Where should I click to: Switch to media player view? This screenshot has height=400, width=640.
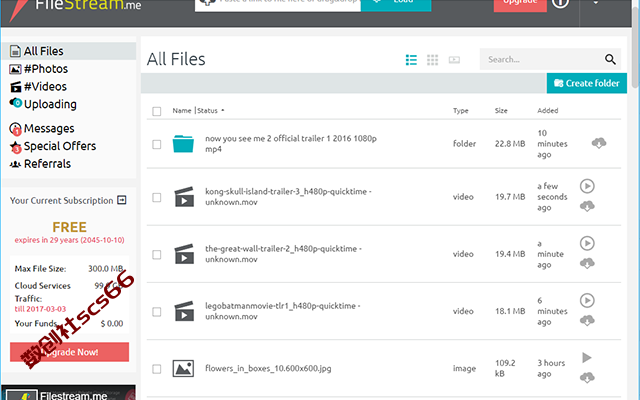(454, 60)
